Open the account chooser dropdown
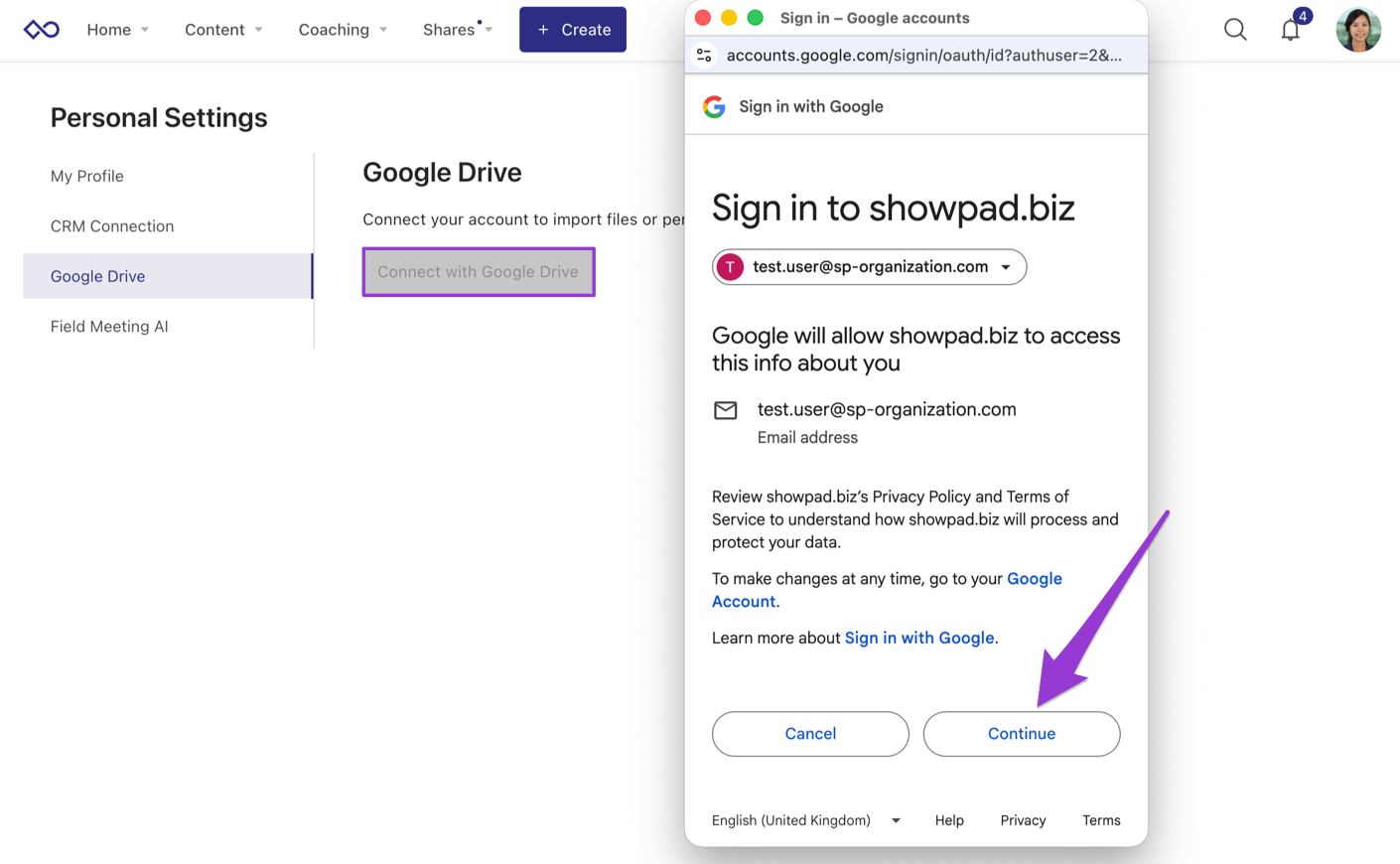This screenshot has width=1400, height=864. 869,267
